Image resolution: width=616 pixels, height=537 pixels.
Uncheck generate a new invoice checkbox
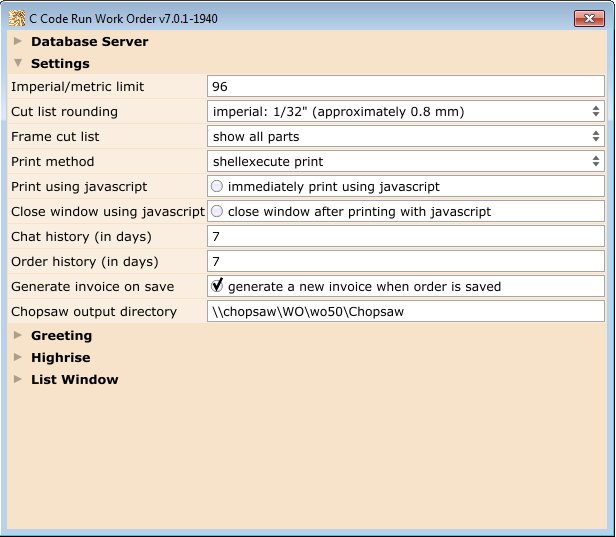click(x=217, y=286)
